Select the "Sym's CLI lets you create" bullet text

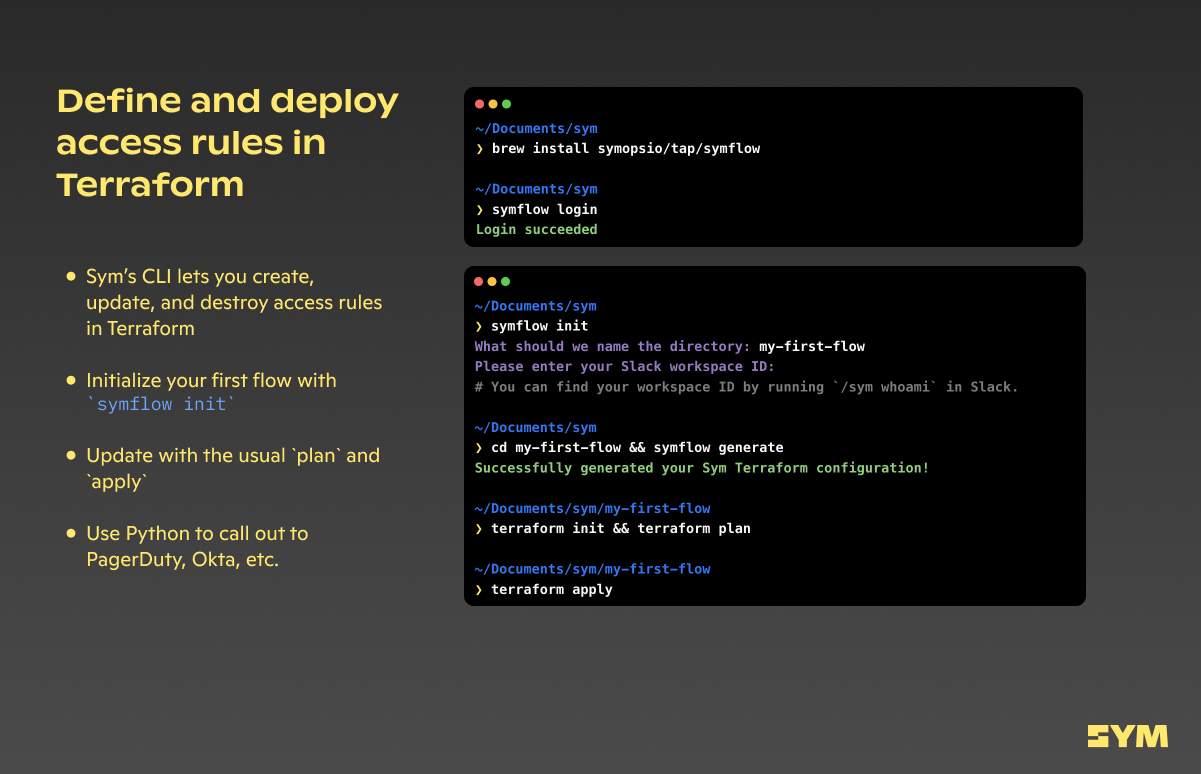pos(234,302)
